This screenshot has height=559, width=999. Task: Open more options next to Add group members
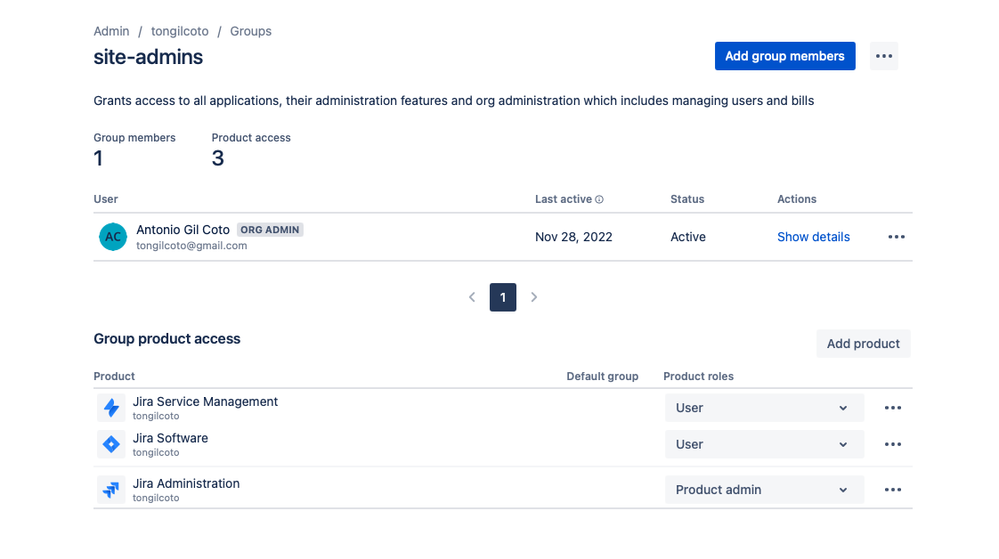[883, 56]
